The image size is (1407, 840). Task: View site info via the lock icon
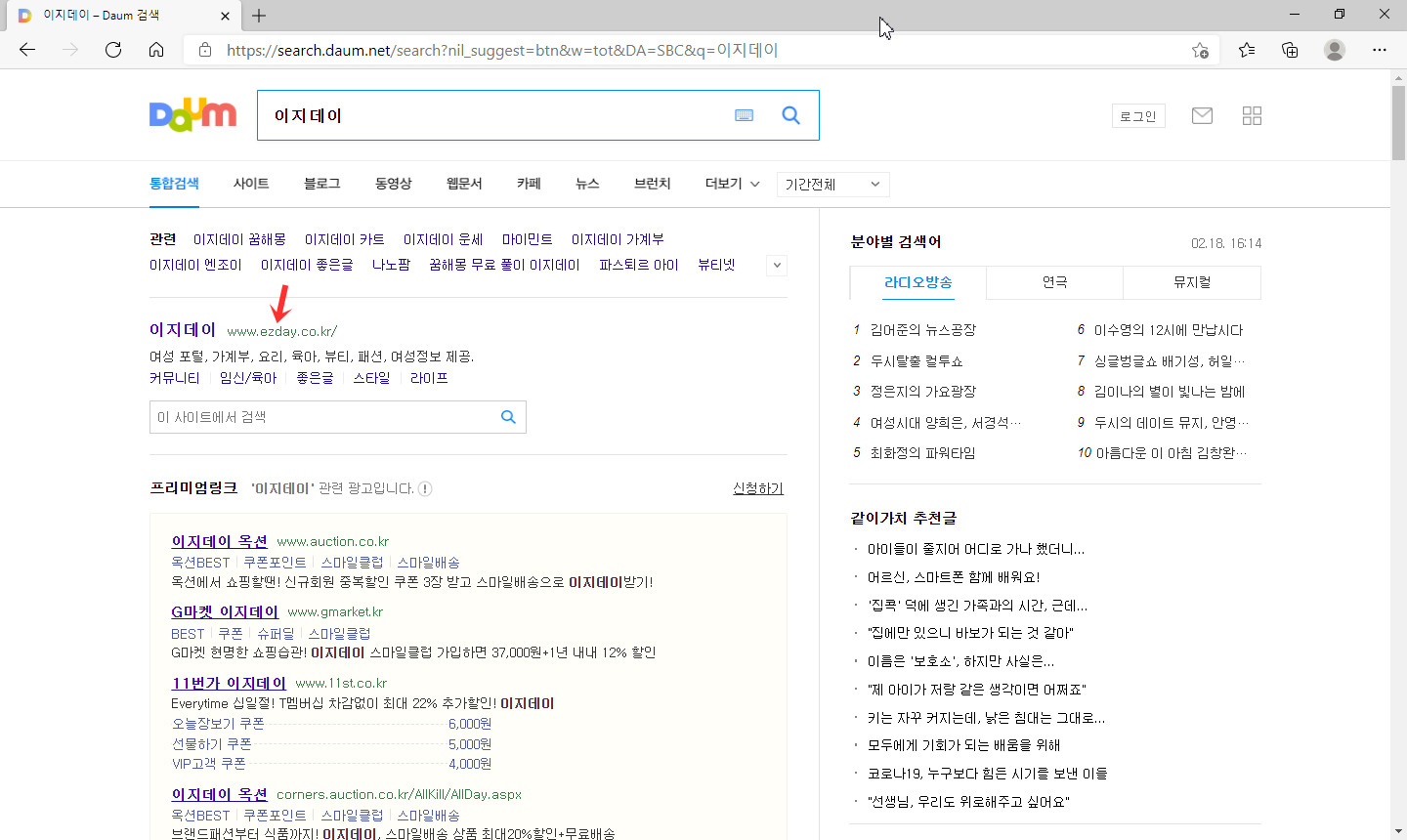tap(205, 50)
